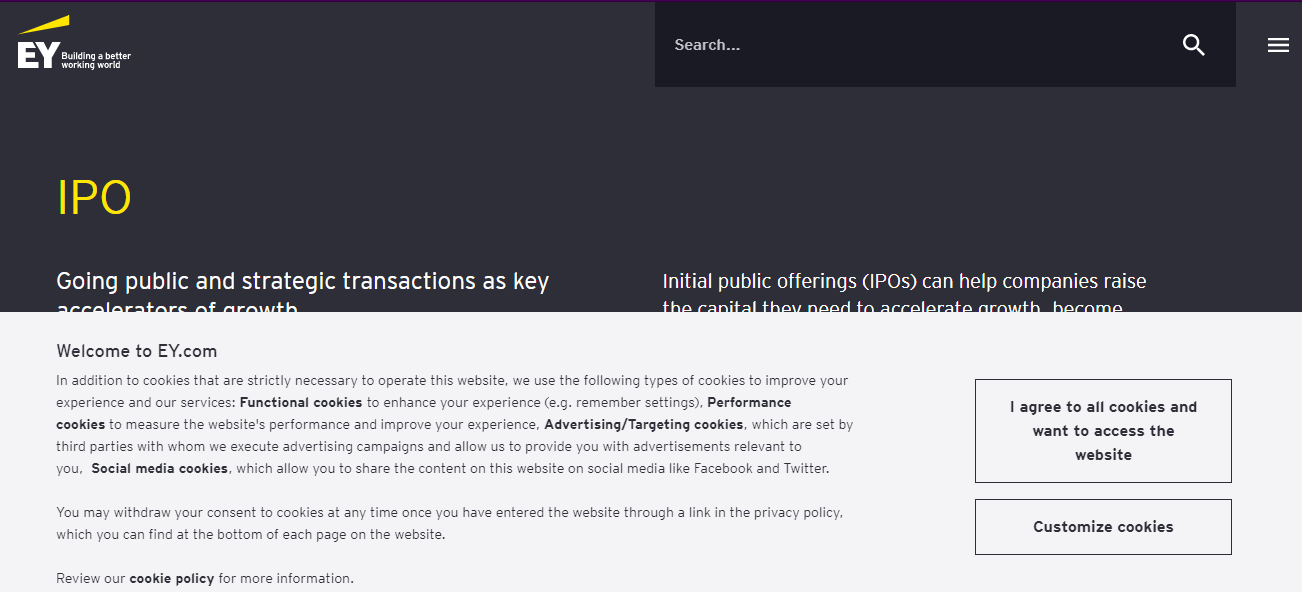Click the bold 'Performance cookies' text
Image resolution: width=1302 pixels, height=592 pixels.
pos(748,402)
